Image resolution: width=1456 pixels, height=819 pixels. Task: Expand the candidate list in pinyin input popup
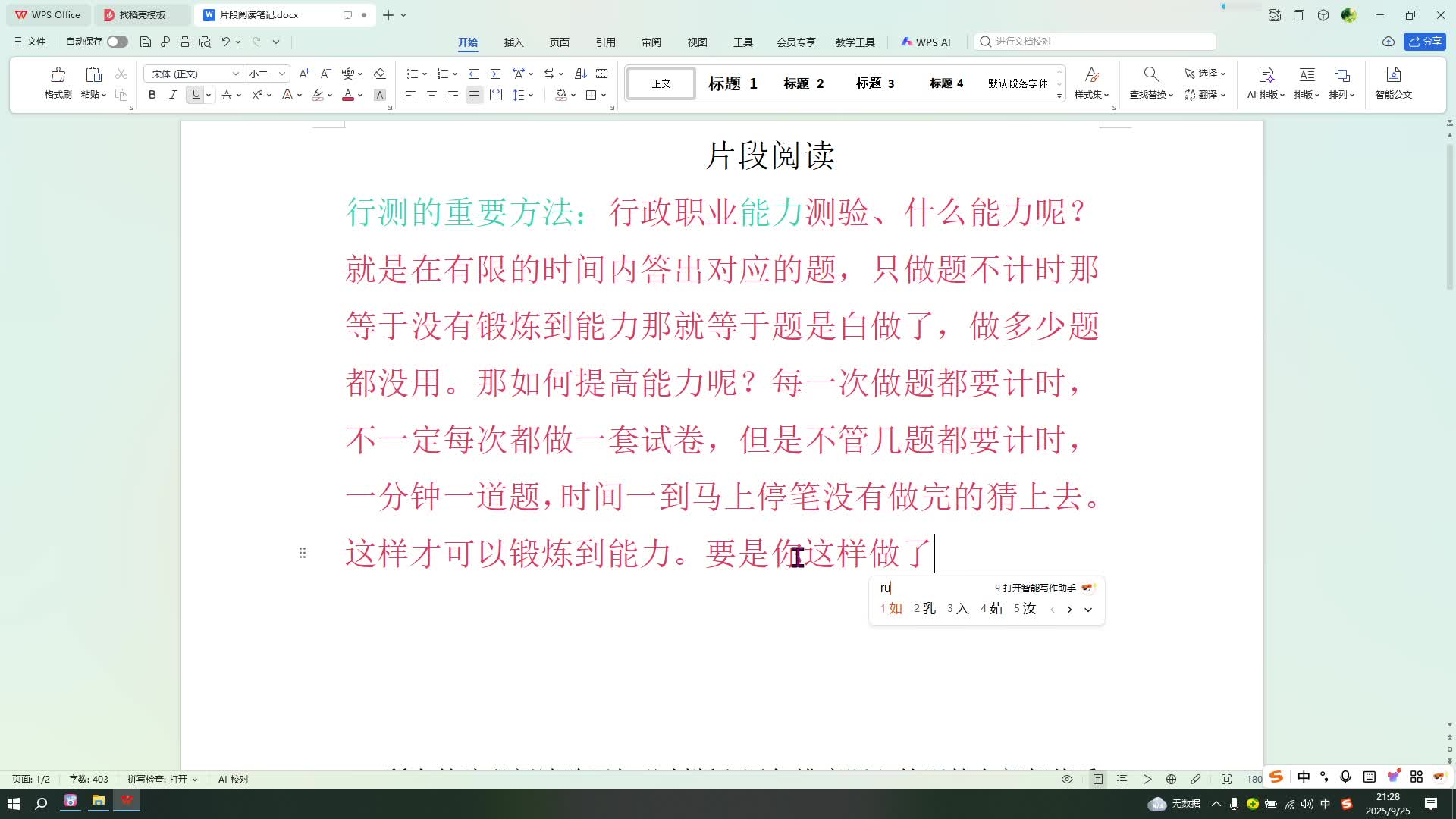click(1089, 609)
